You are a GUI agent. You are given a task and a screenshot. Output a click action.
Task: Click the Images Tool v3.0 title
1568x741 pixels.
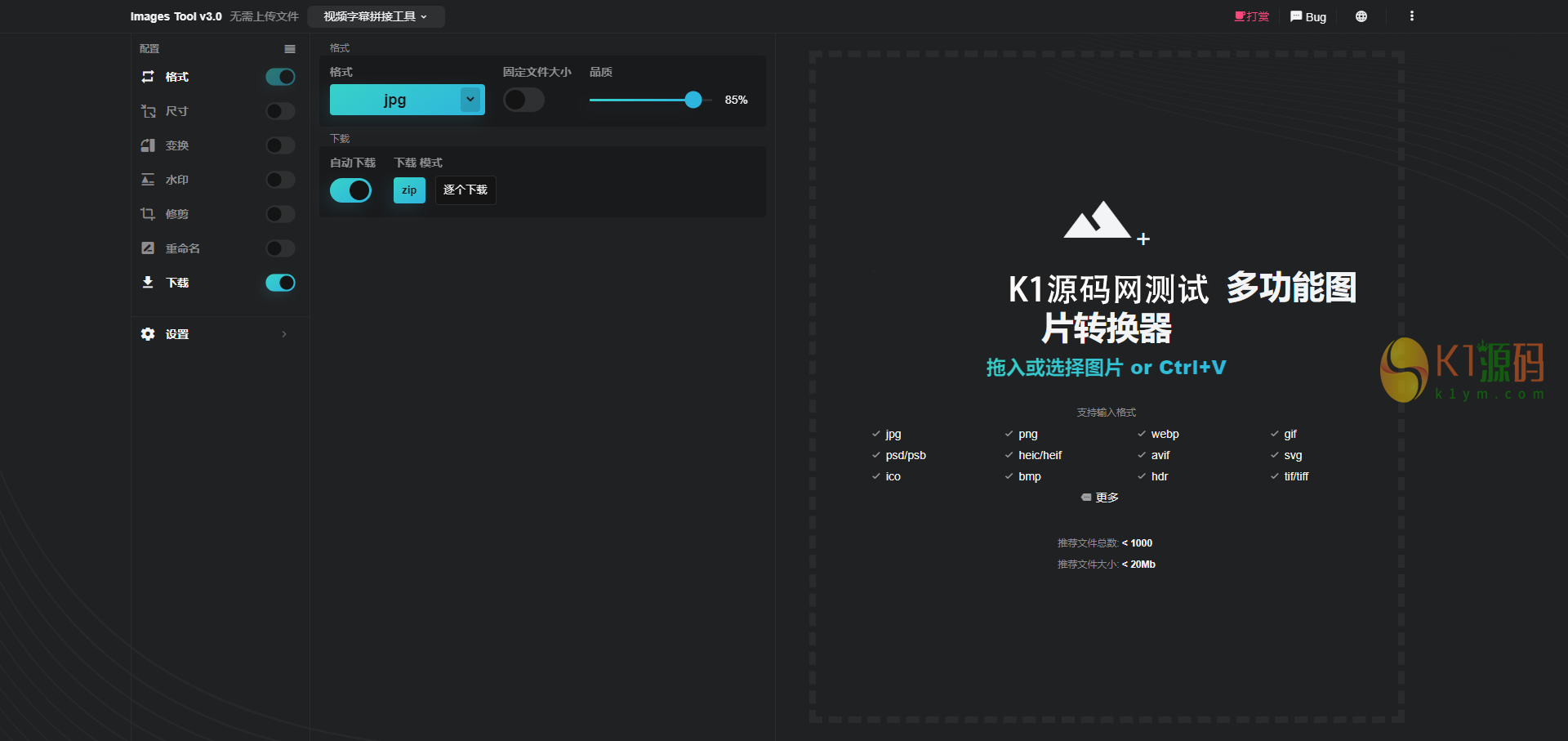click(x=176, y=16)
